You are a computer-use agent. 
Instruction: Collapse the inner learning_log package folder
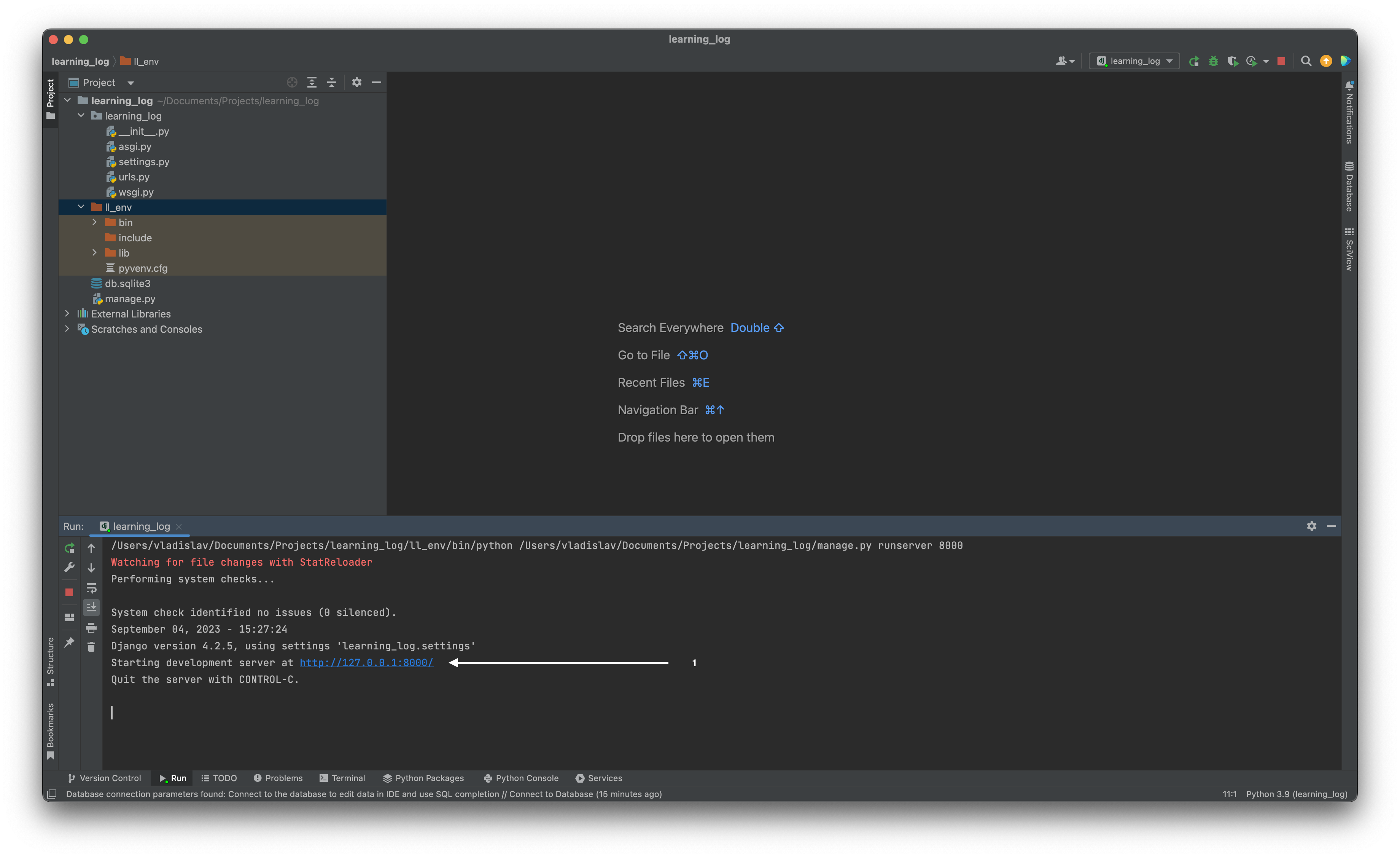click(81, 115)
